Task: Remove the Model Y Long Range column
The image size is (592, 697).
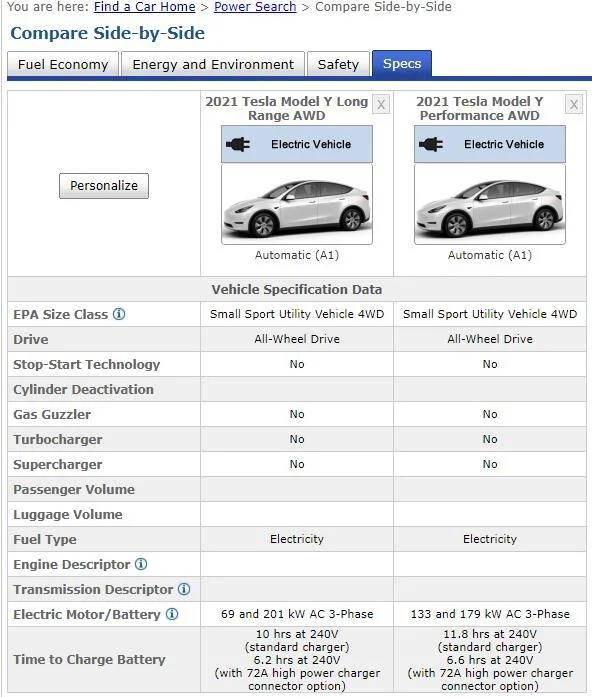Action: point(381,104)
